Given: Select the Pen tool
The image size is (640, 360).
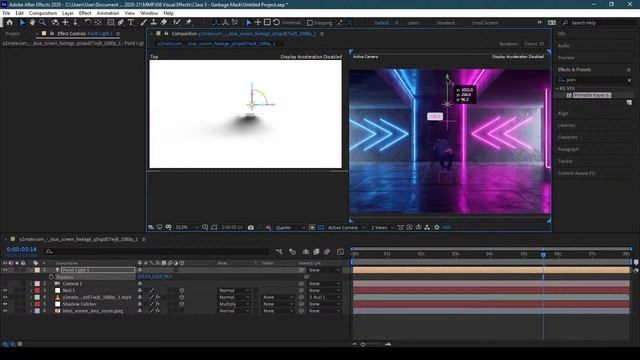Looking at the screenshot, I should point(121,22).
